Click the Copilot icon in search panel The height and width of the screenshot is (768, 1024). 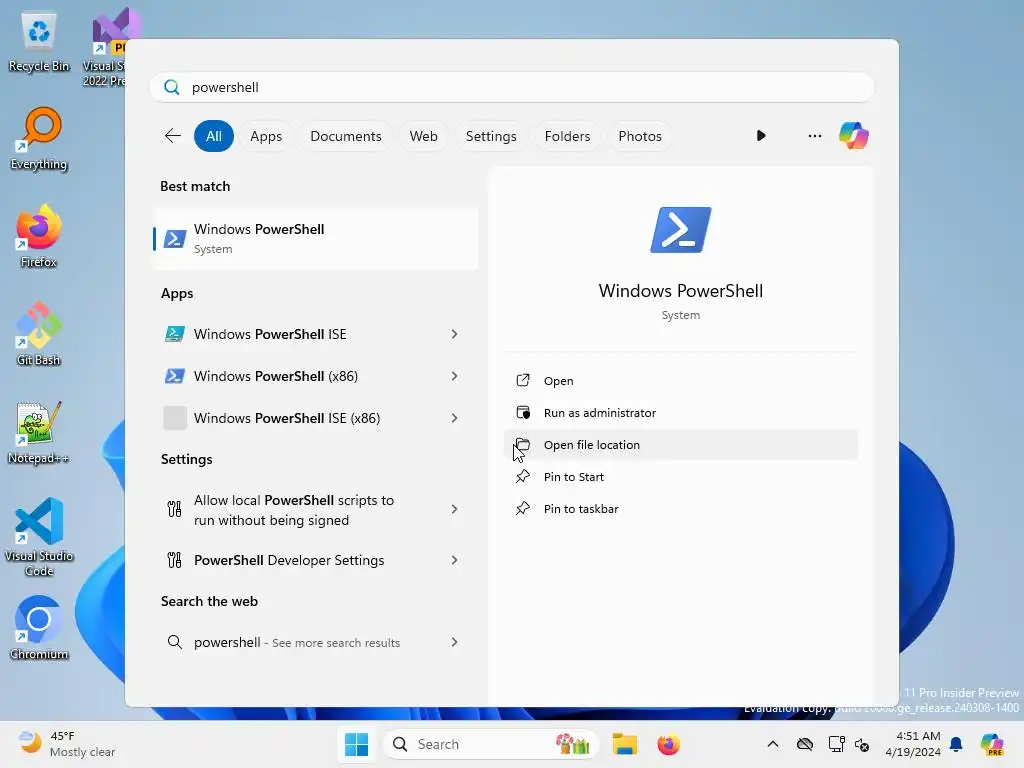[854, 136]
